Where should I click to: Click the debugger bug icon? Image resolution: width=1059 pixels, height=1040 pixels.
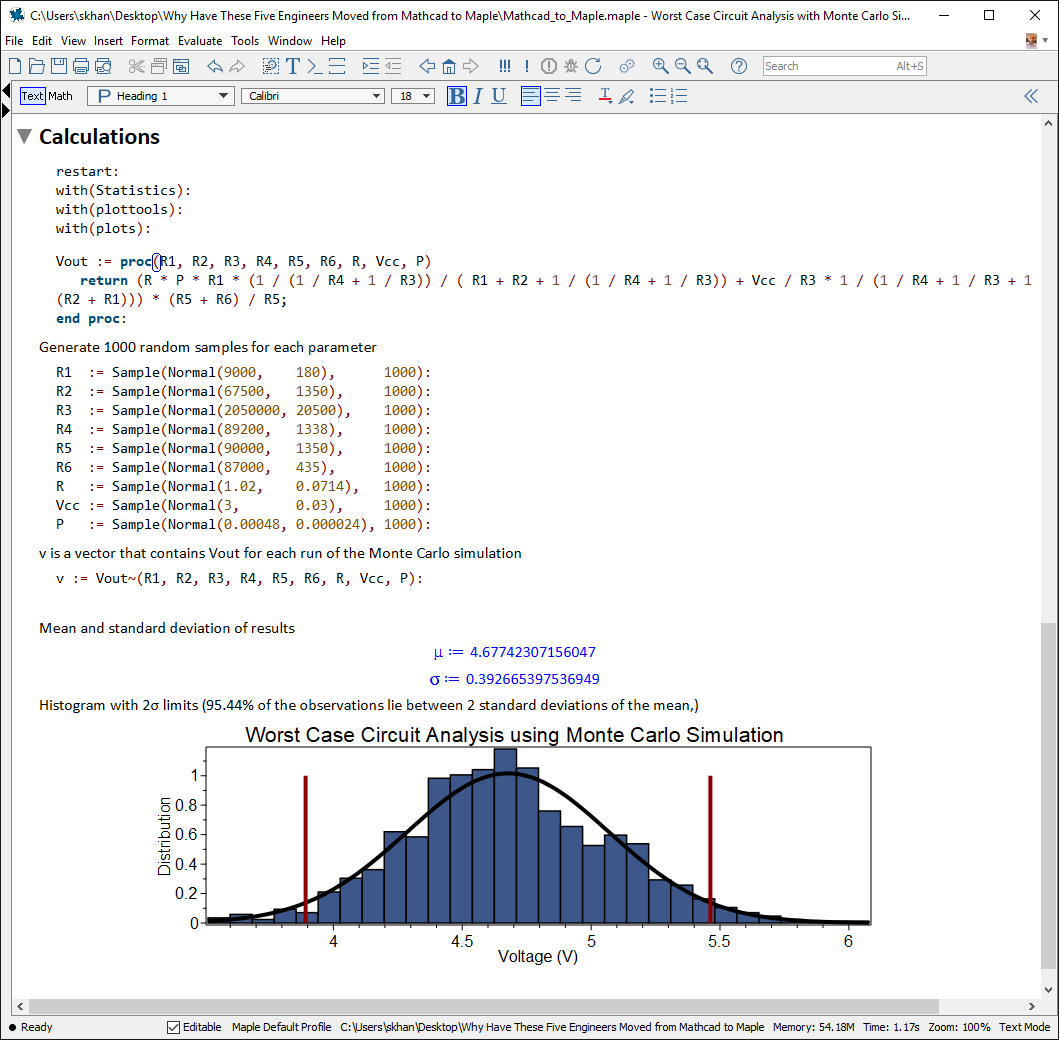coord(571,66)
